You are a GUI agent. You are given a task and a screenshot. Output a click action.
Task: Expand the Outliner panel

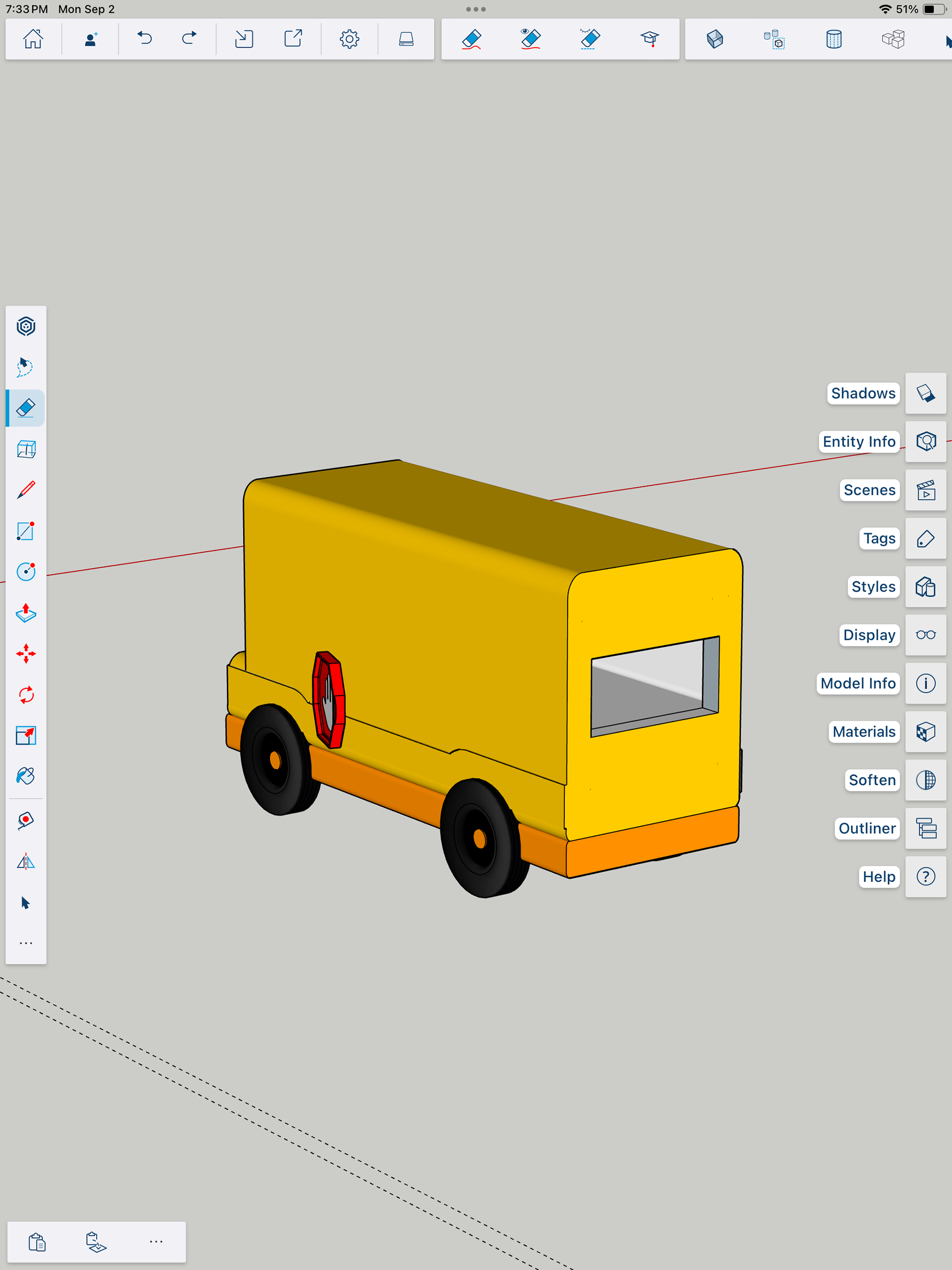(x=925, y=829)
